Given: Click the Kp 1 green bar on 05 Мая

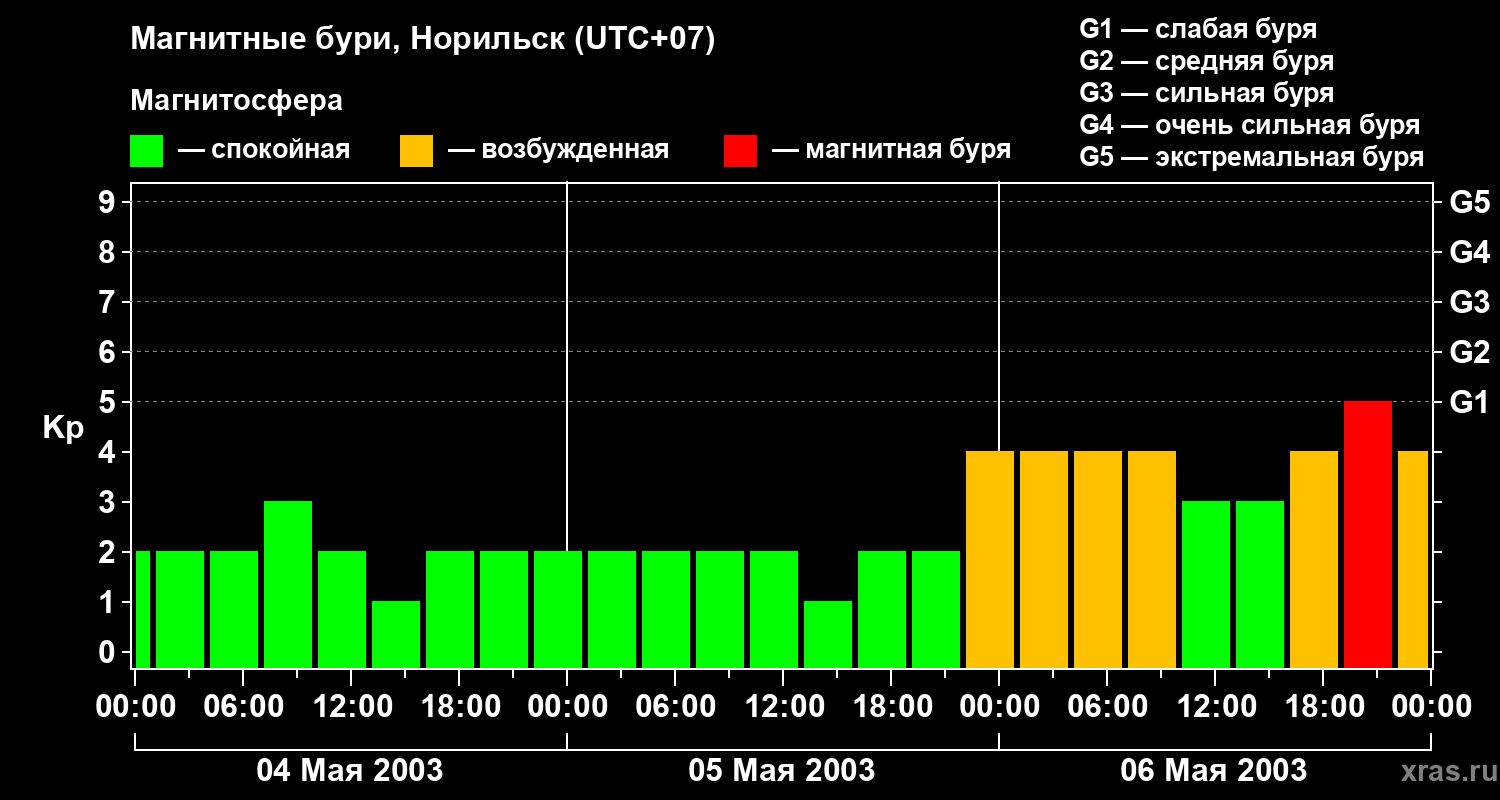Looking at the screenshot, I should (x=828, y=634).
